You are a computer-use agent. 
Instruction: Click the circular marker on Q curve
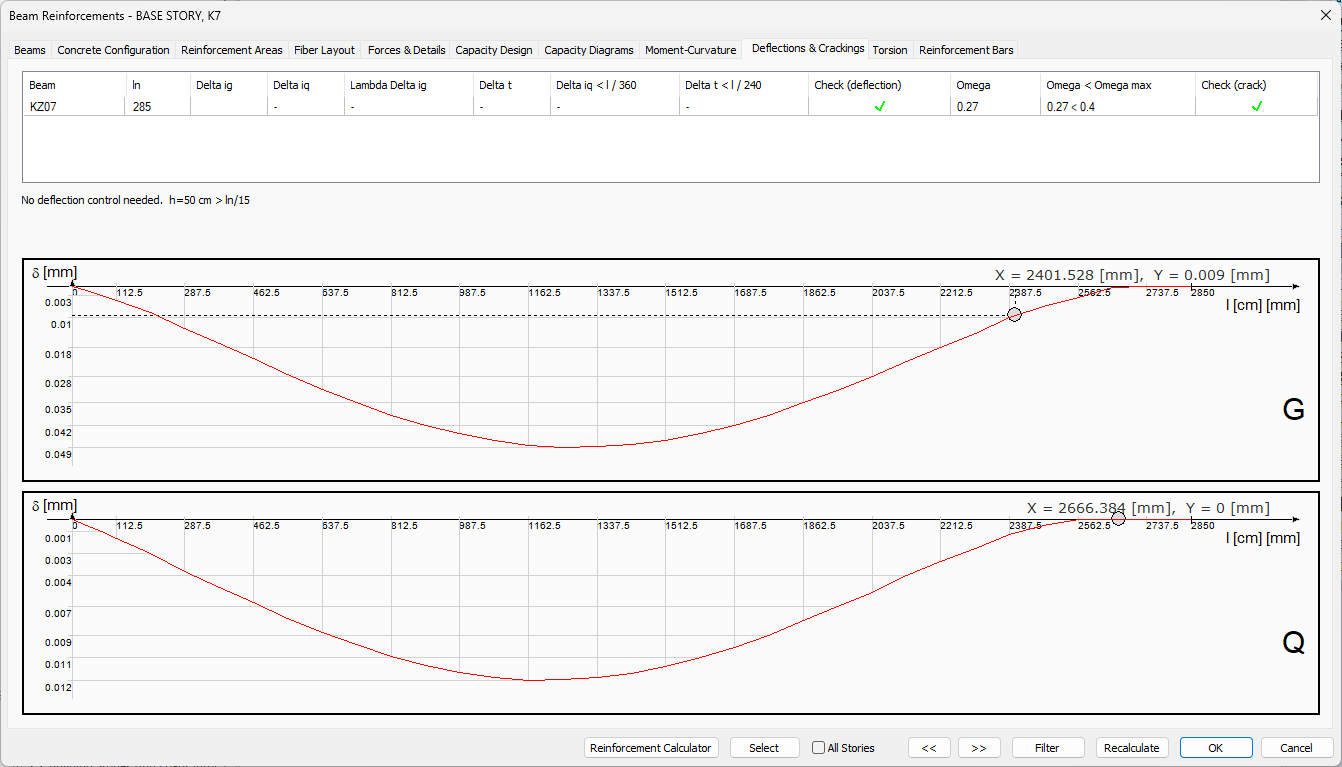point(1118,518)
